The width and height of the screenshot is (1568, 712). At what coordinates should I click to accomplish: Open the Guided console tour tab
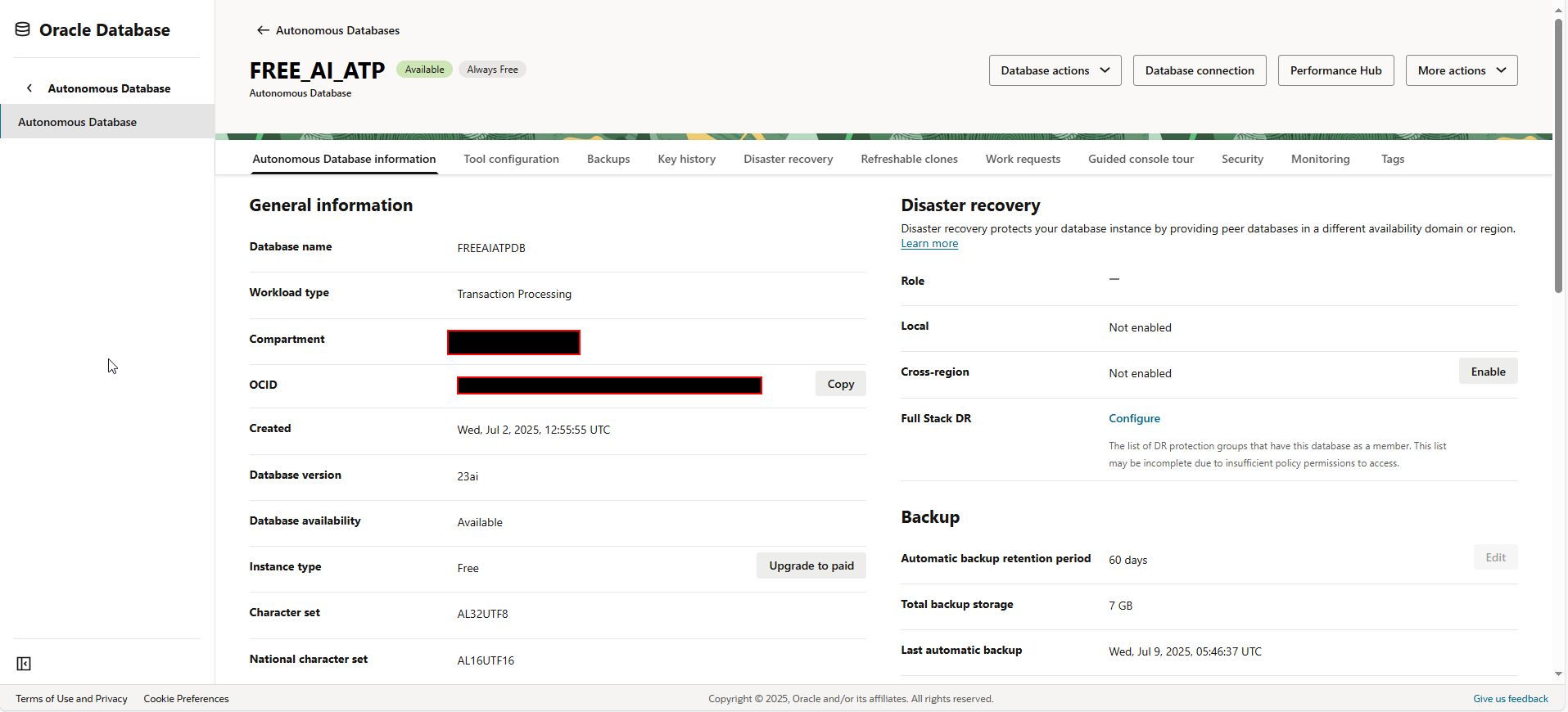click(x=1141, y=159)
